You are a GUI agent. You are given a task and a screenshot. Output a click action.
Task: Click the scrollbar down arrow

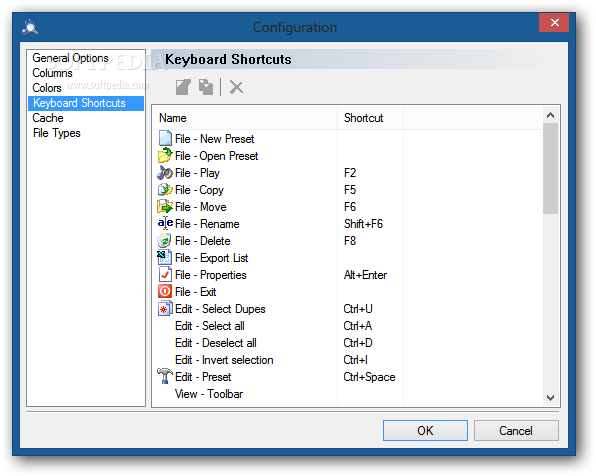[x=550, y=398]
